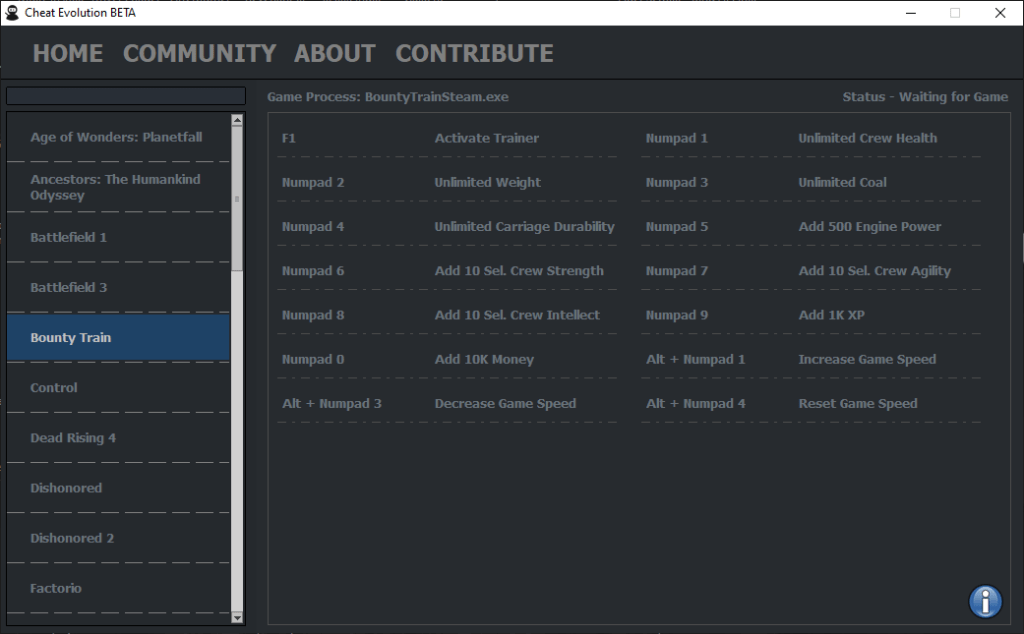
Task: Open the blue info icon
Action: tap(985, 601)
